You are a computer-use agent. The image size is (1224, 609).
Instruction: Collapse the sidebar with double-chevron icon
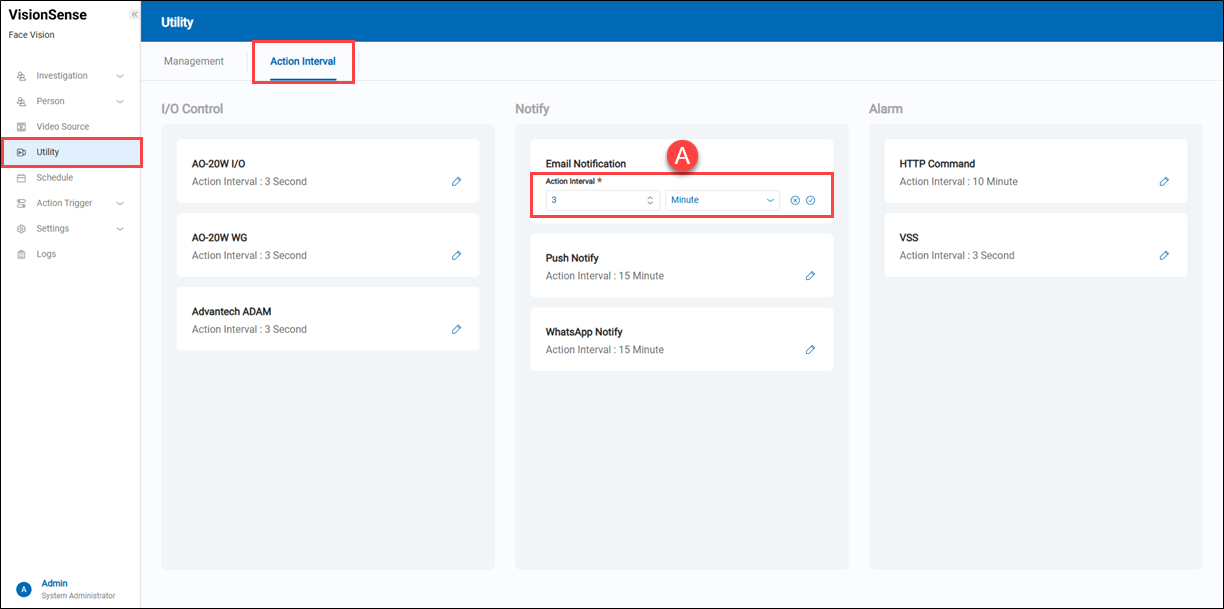coord(134,14)
